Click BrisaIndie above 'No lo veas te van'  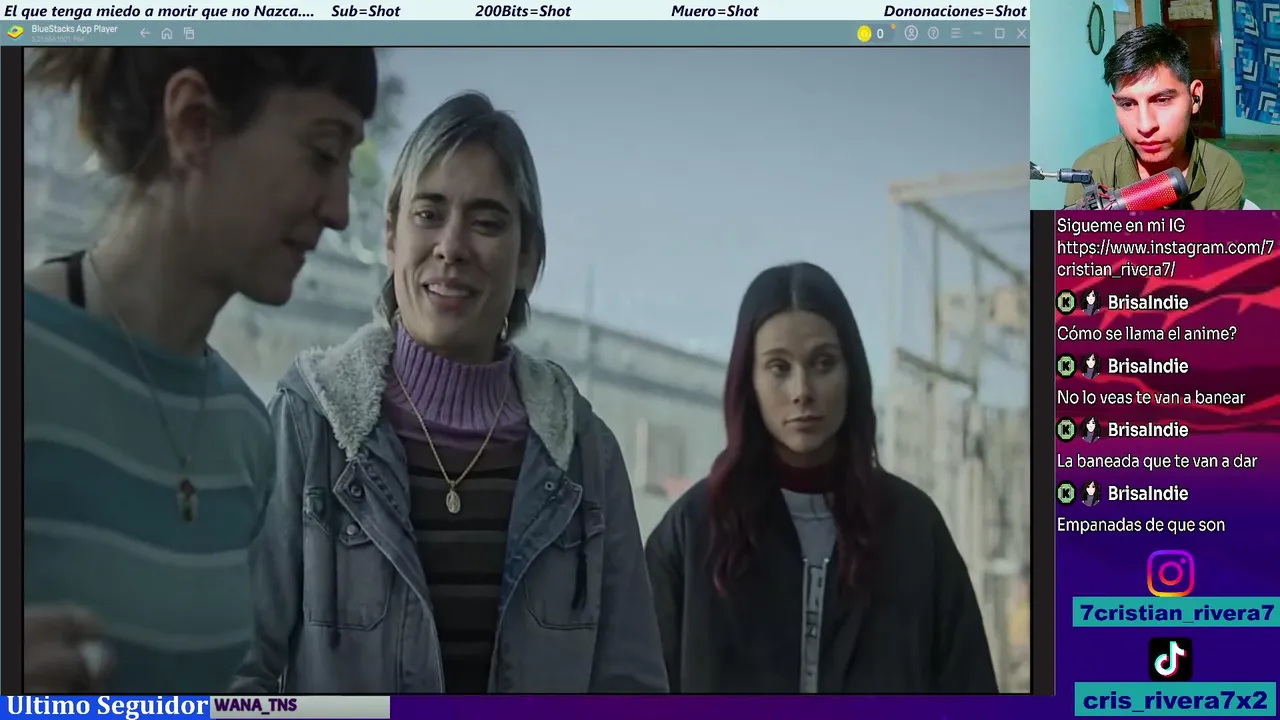(1148, 366)
